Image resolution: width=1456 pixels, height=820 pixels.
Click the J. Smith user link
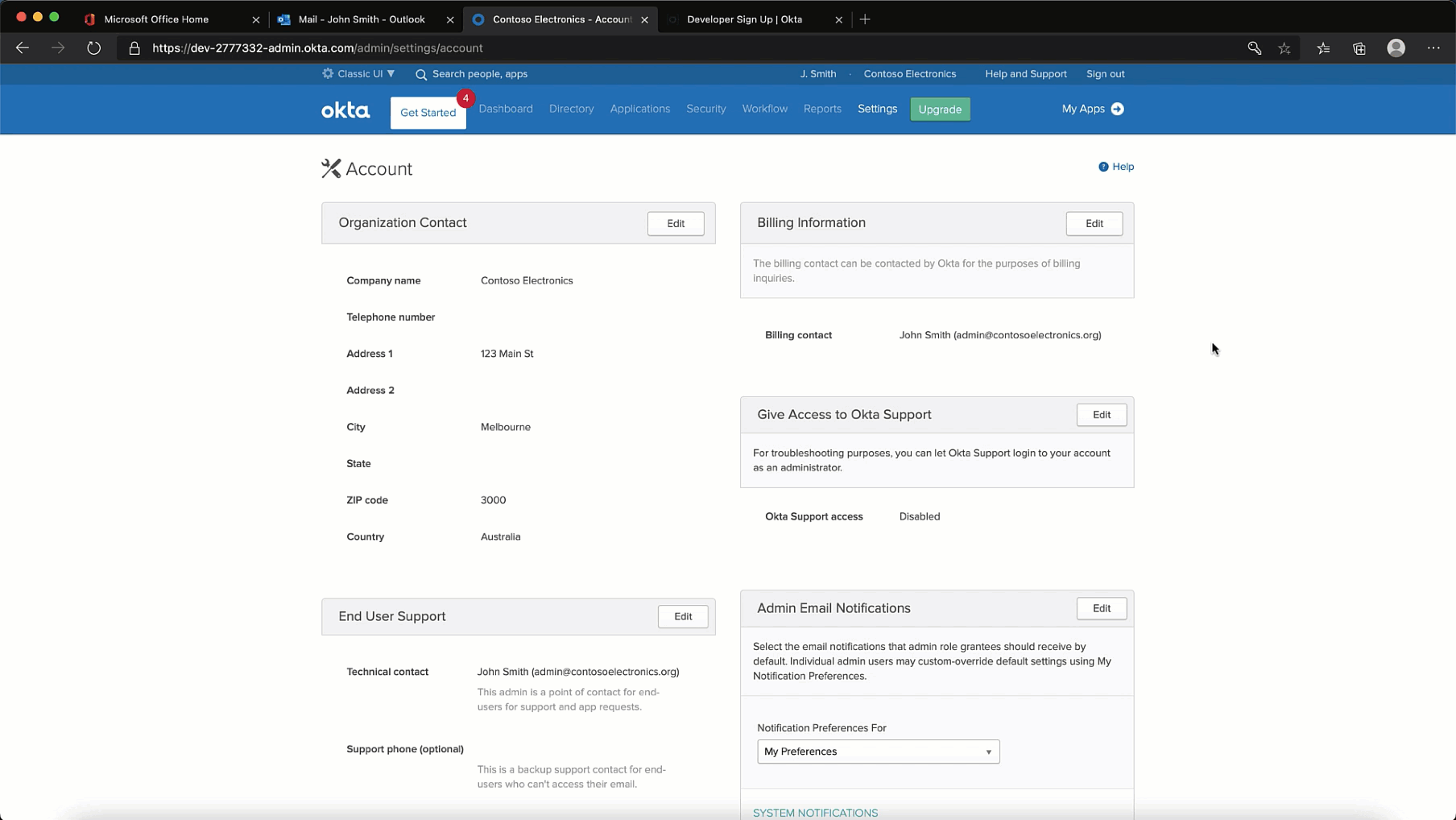click(x=818, y=74)
